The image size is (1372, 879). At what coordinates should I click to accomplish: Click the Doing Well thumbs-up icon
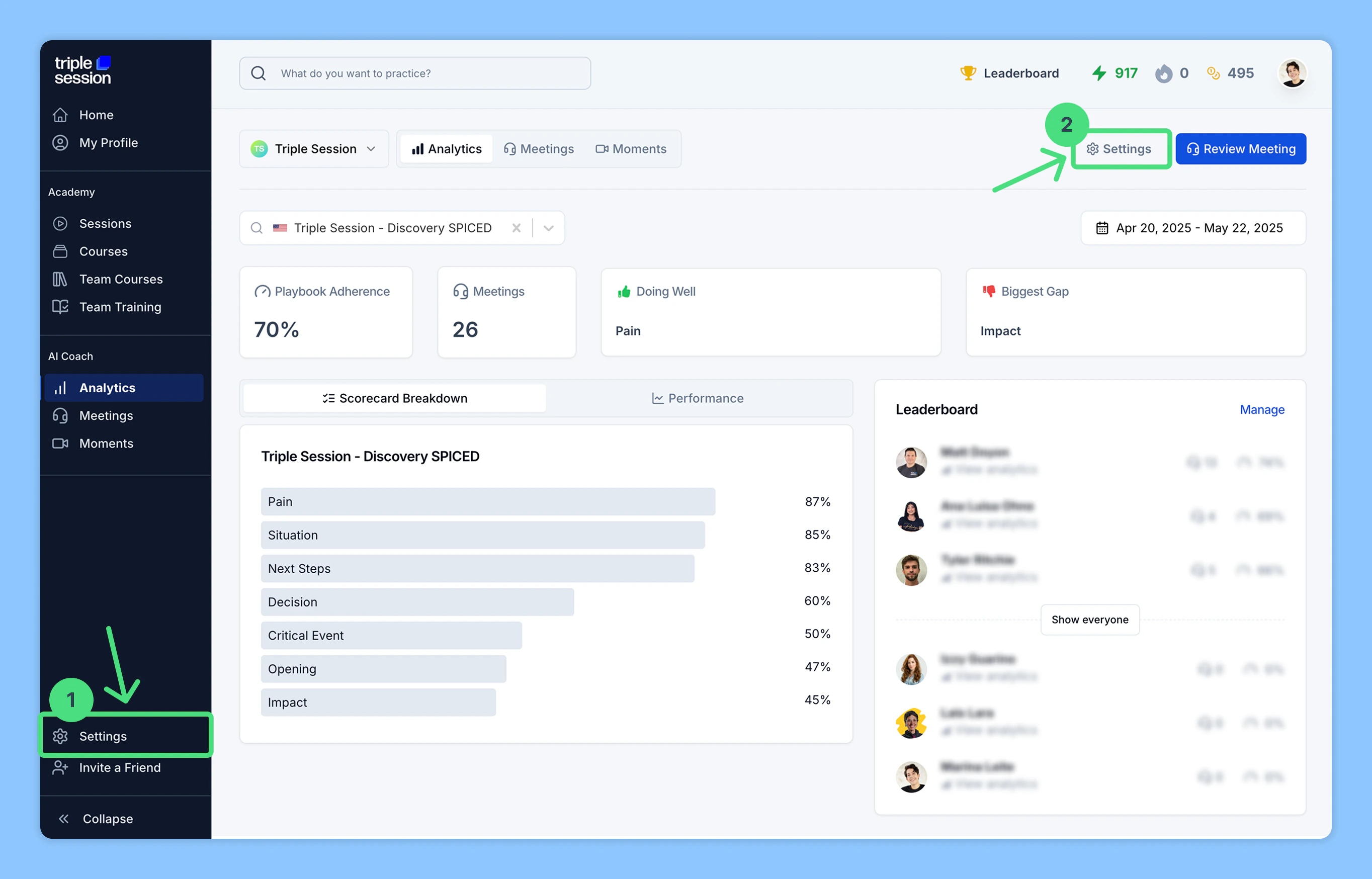(624, 292)
